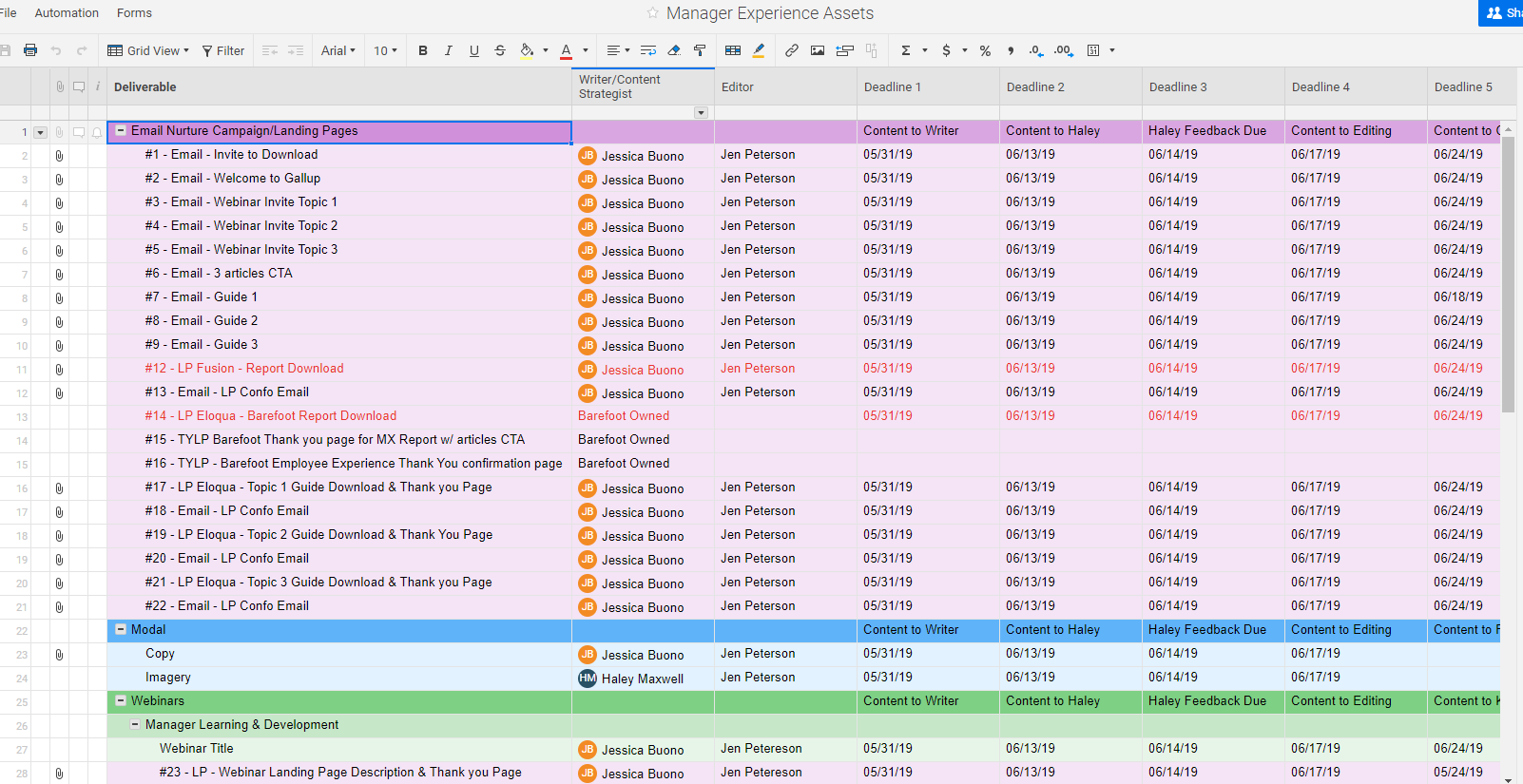Open the File menu

coord(8,13)
